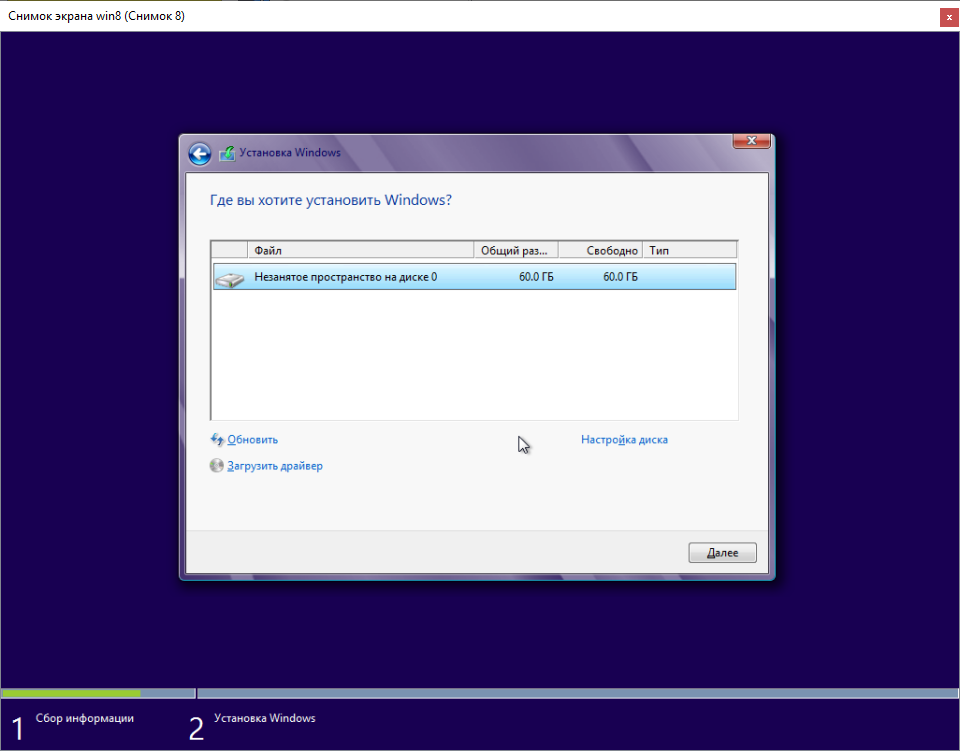Go back with the blue arrow button
Viewport: 960px width, 751px height.
(x=200, y=154)
